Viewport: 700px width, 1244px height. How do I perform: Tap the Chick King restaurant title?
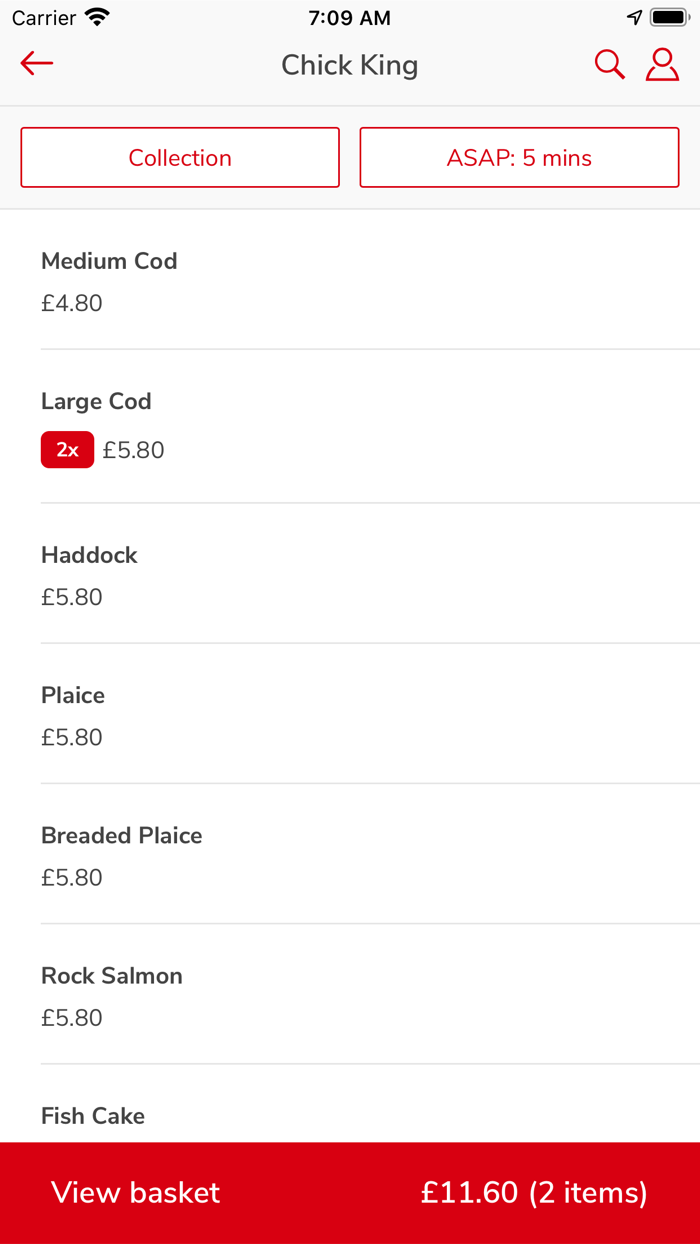coord(350,65)
